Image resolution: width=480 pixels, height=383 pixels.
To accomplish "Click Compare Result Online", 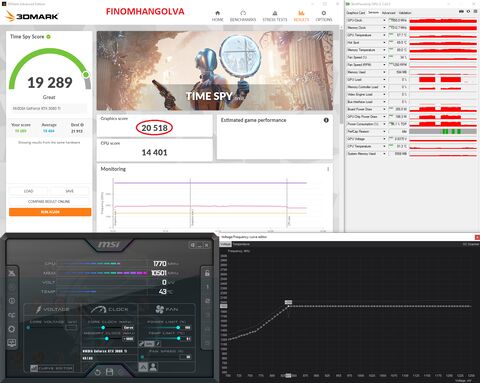I will point(49,201).
